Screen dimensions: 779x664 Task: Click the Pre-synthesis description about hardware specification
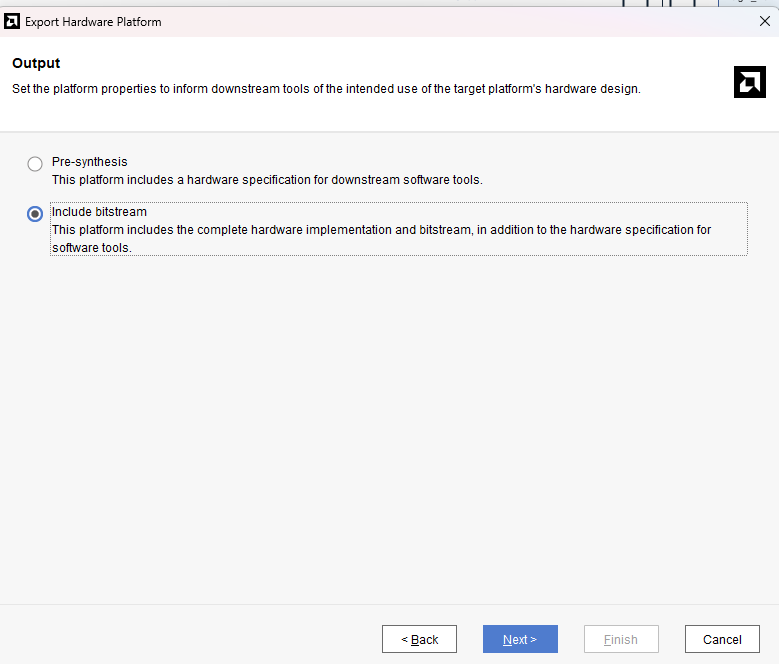click(x=267, y=180)
